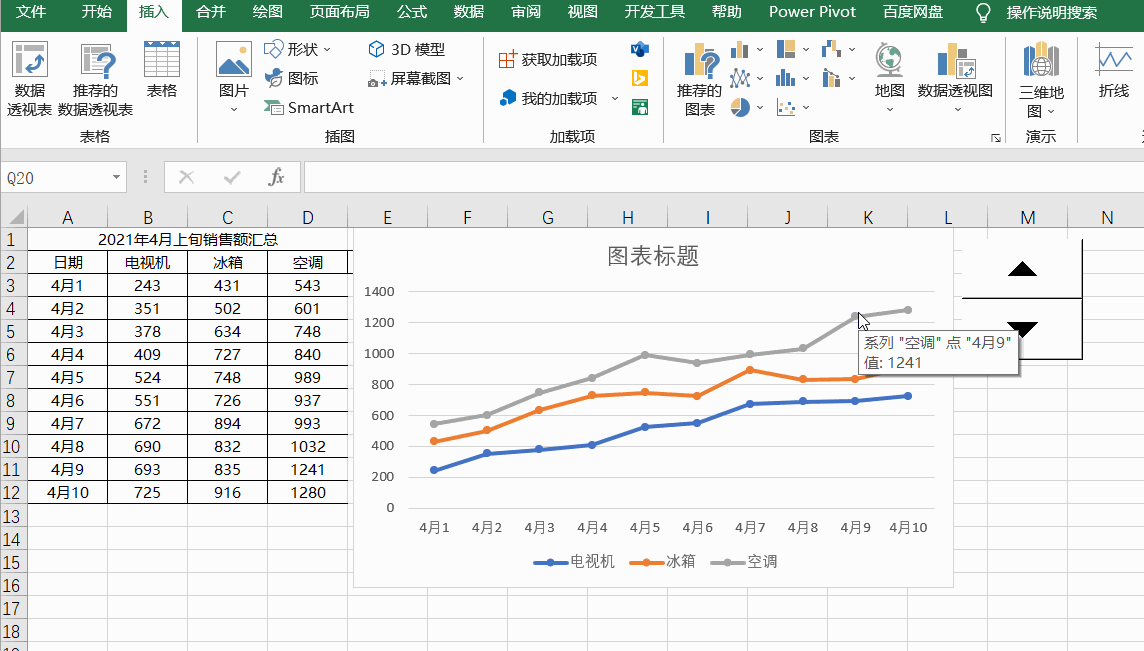The width and height of the screenshot is (1144, 651).
Task: Insert an icon graphic (图标)
Action: pos(290,78)
